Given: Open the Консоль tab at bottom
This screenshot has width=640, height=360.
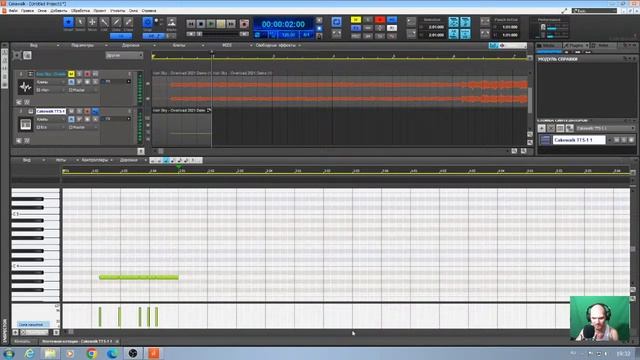Looking at the screenshot, I should (22, 341).
